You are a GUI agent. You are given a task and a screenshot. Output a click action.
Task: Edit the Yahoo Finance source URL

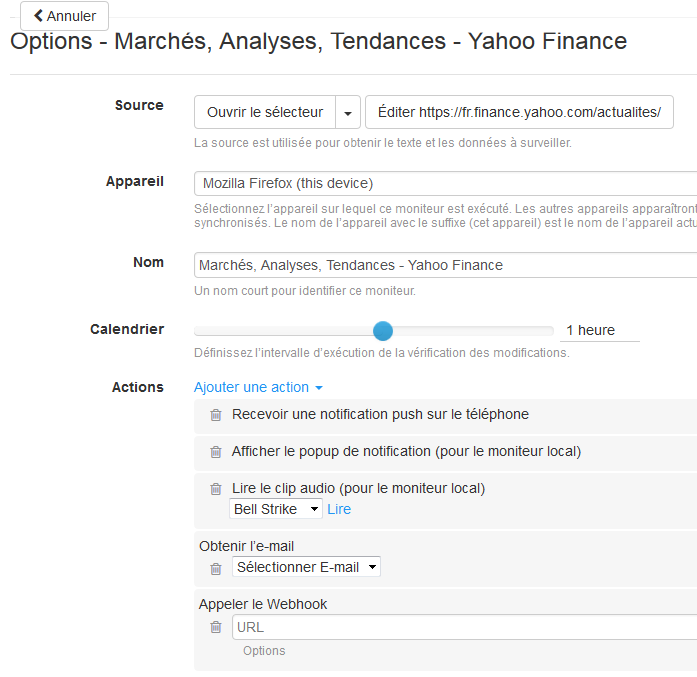tap(519, 112)
